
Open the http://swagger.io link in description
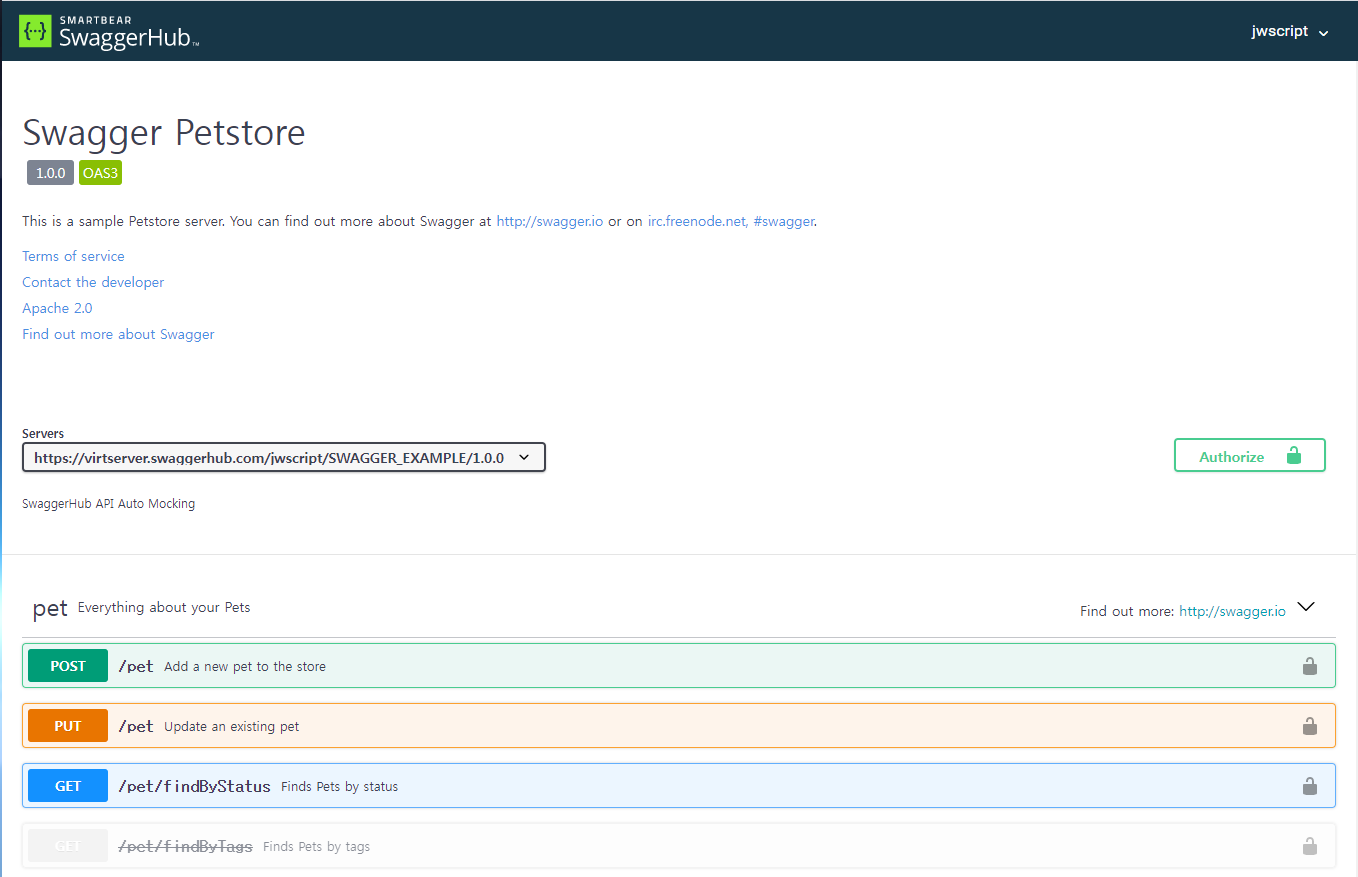[x=549, y=221]
